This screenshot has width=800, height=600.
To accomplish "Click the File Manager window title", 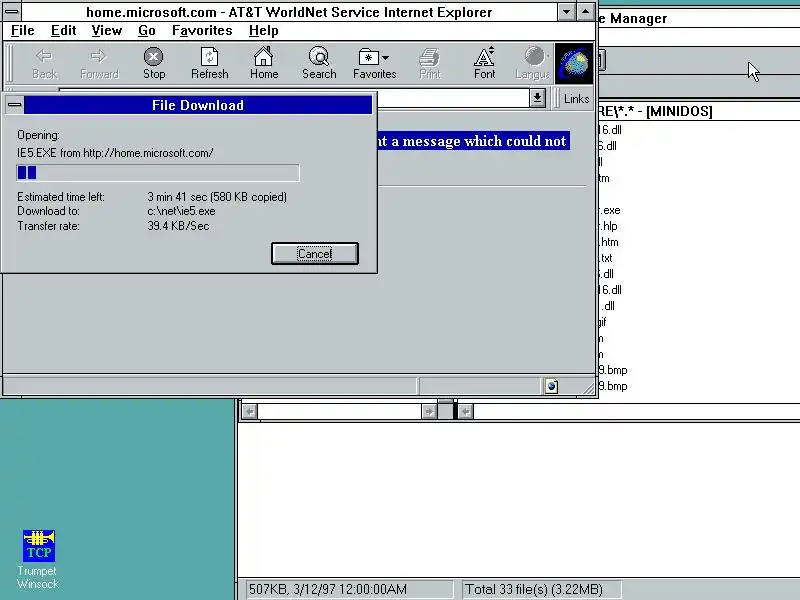I will pyautogui.click(x=633, y=18).
